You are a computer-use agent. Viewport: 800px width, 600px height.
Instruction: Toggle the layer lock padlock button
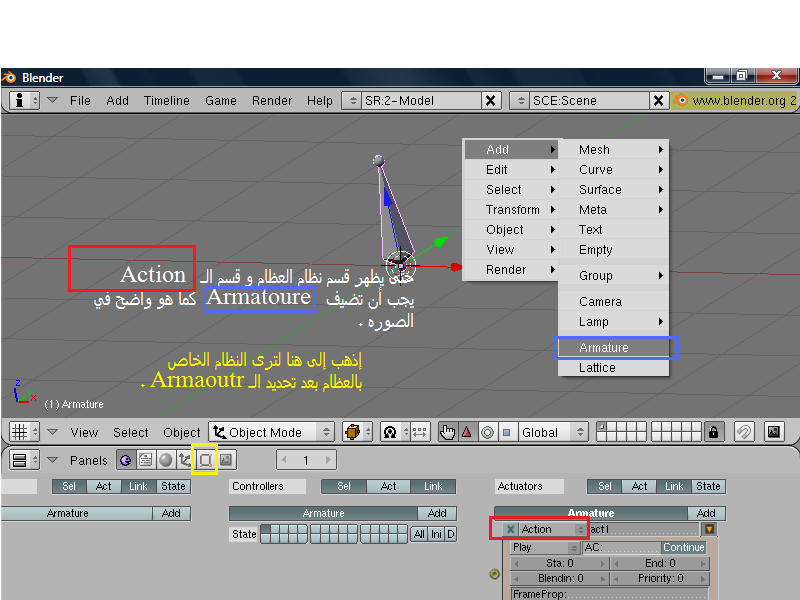tap(713, 432)
